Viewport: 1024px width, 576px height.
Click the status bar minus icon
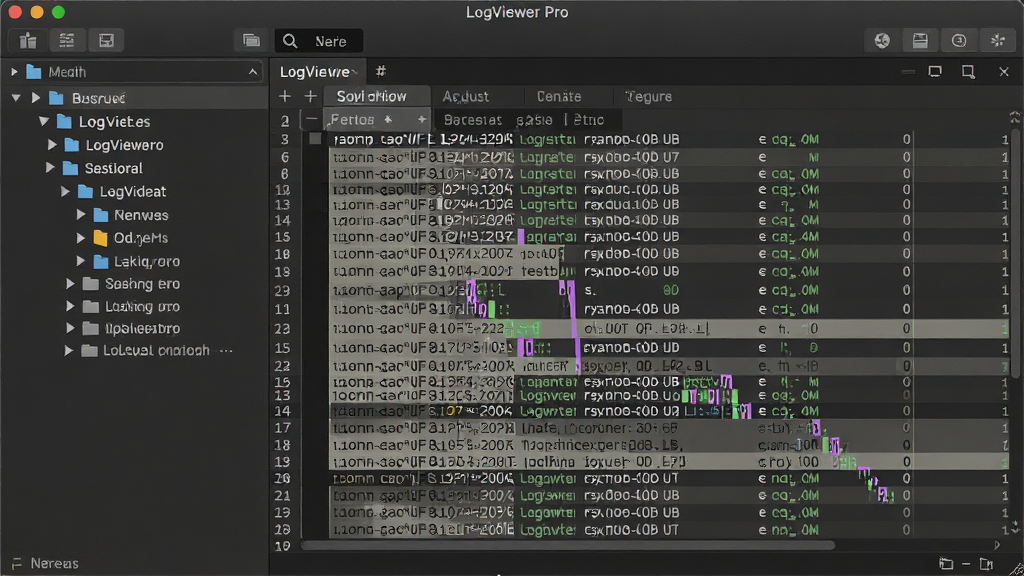[x=966, y=563]
